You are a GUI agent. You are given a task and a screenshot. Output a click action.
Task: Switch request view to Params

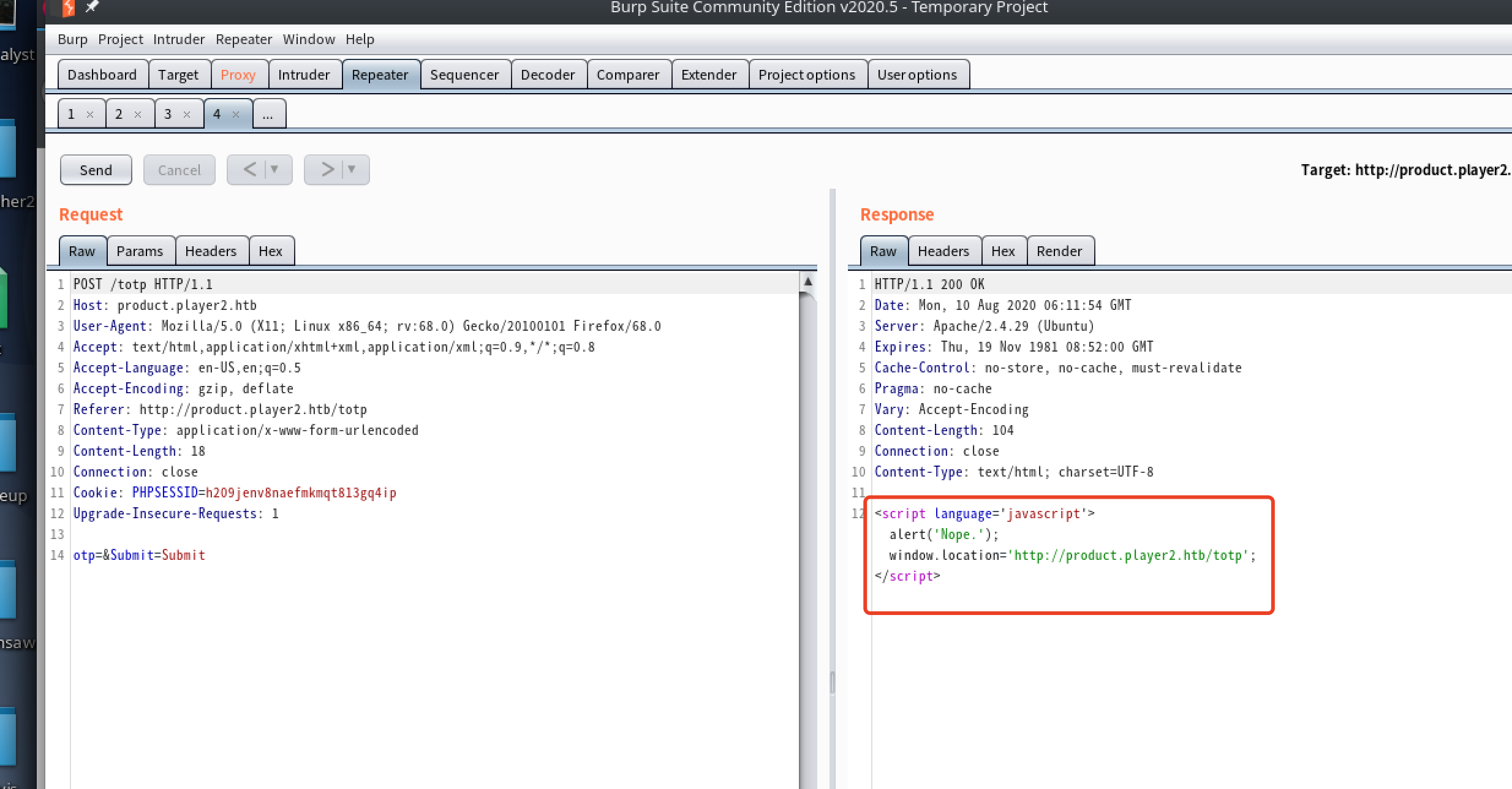click(140, 251)
